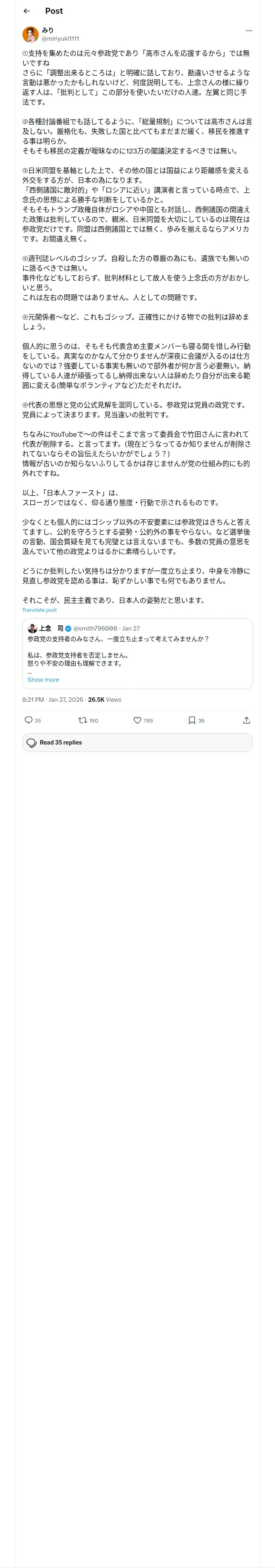Click the back arrow icon
Image resolution: width=275 pixels, height=1568 pixels.
coord(26,11)
